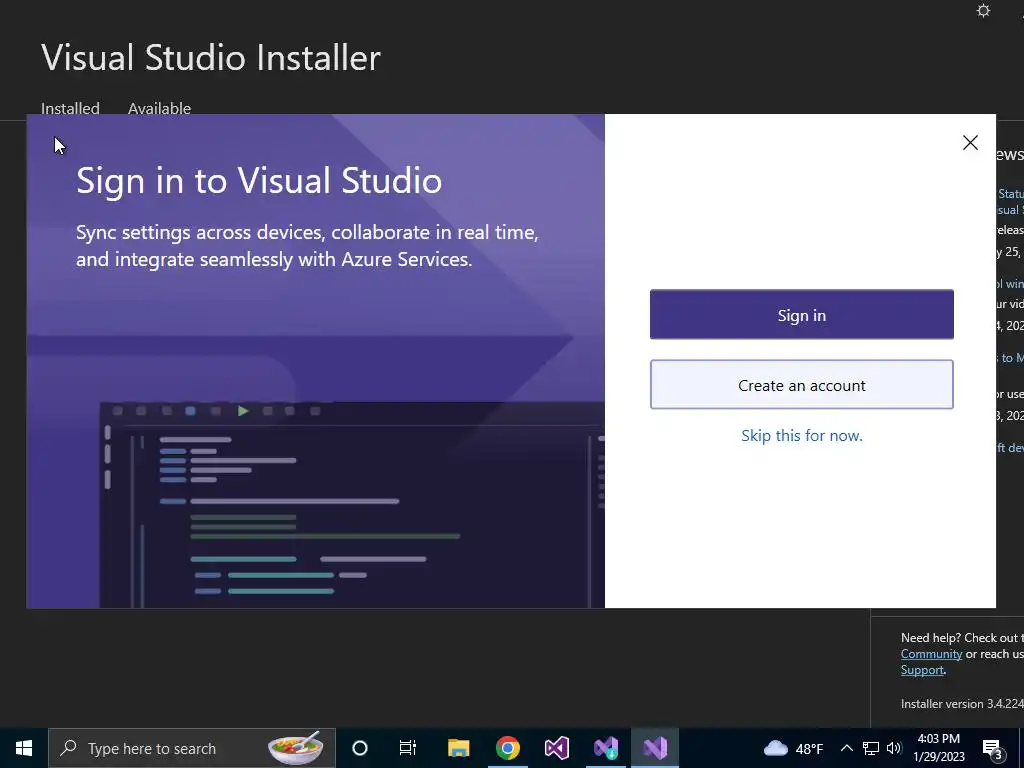Open the Support link
This screenshot has width=1024, height=768.
tap(922, 670)
